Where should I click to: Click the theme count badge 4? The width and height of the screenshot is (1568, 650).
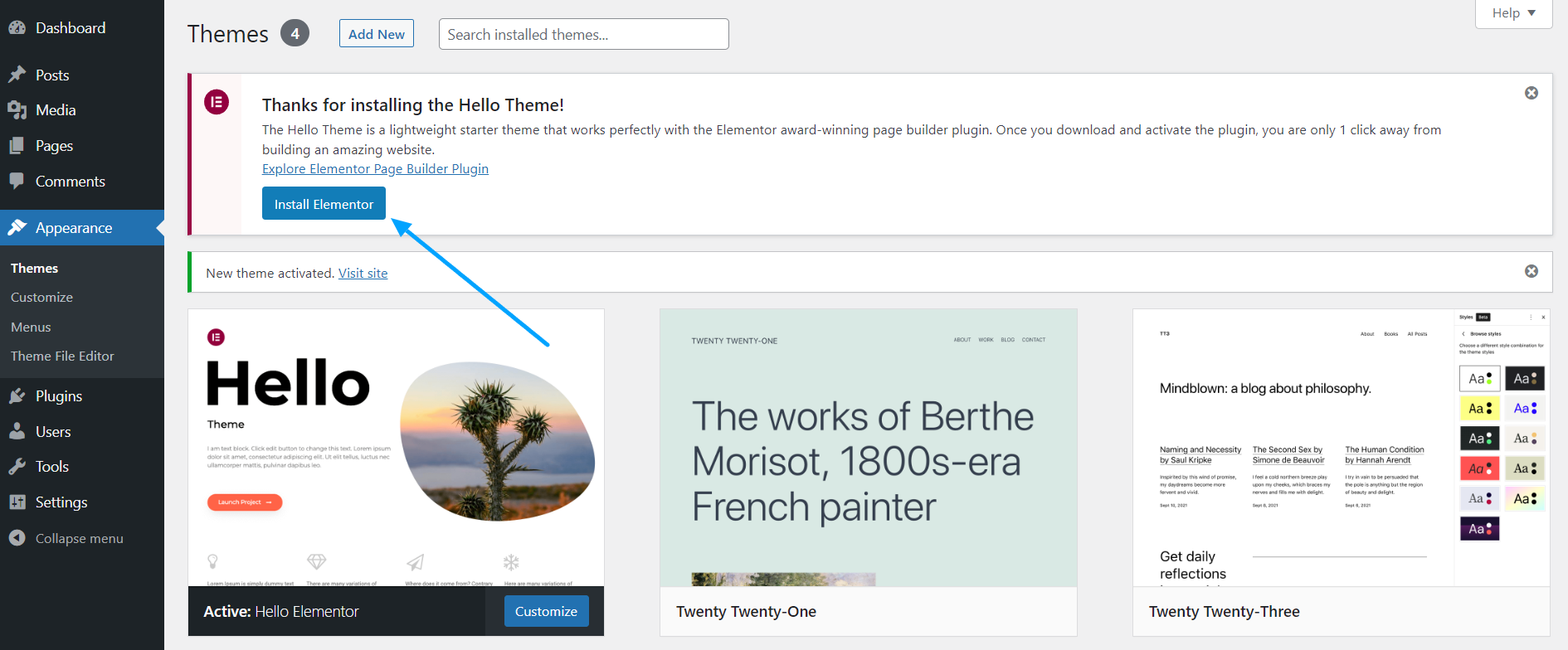click(x=295, y=34)
